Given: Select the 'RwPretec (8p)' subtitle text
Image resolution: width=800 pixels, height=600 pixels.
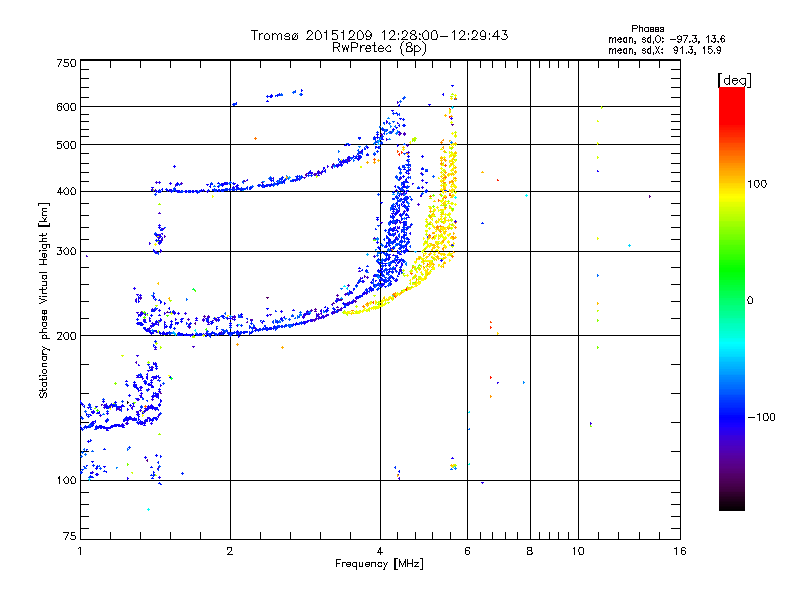Looking at the screenshot, I should tap(379, 48).
